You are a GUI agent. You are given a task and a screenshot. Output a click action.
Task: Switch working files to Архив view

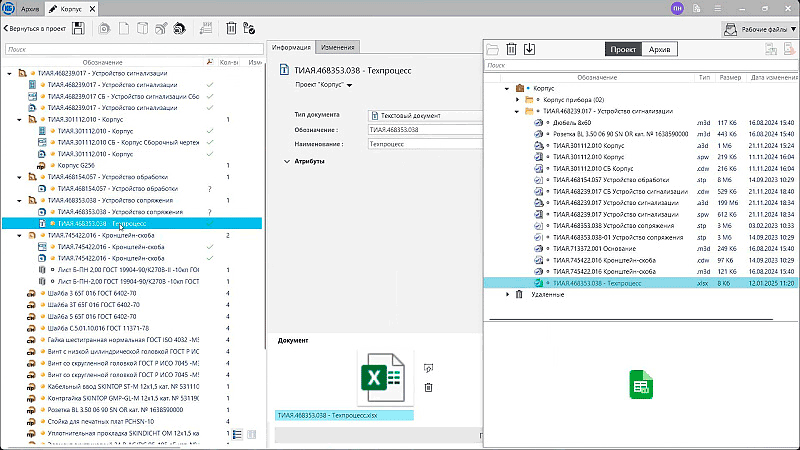pyautogui.click(x=659, y=49)
